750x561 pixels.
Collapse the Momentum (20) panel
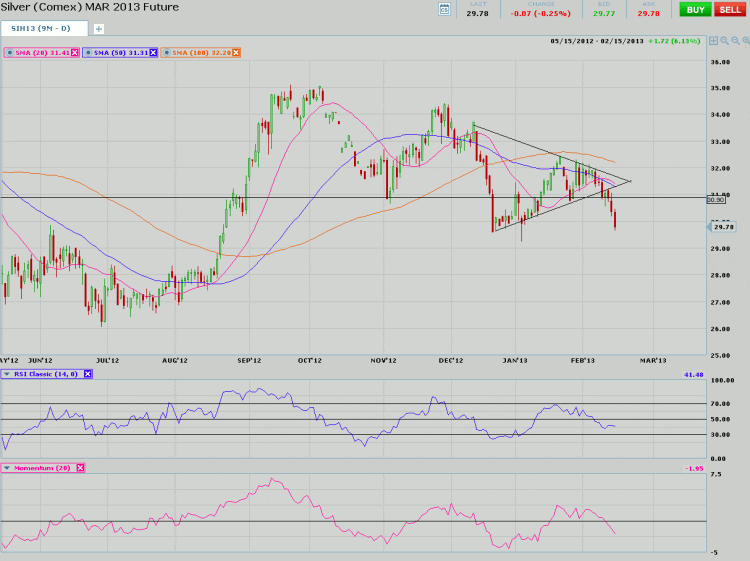pyautogui.click(x=8, y=467)
